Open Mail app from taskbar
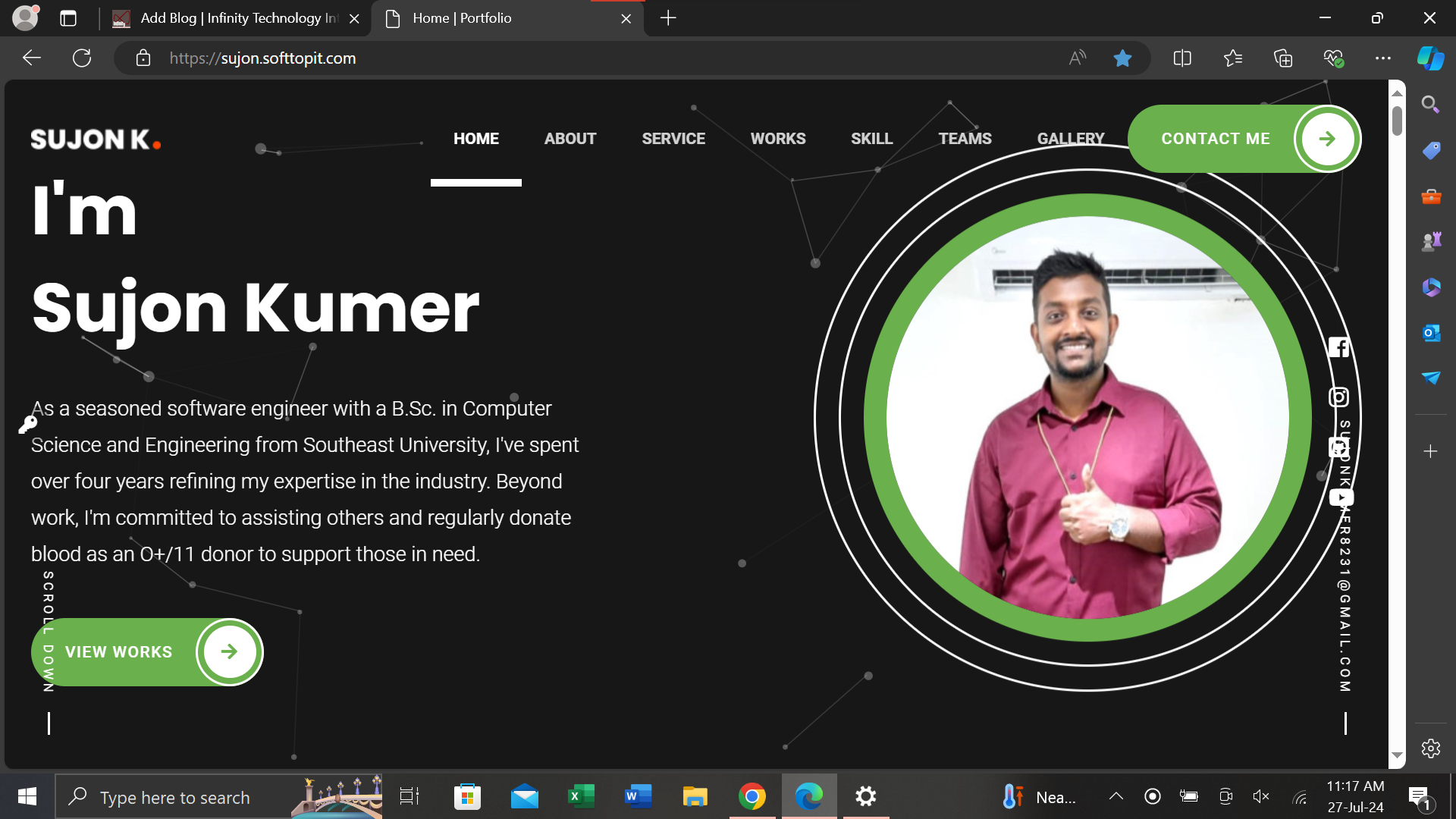Image resolution: width=1456 pixels, height=819 pixels. [x=524, y=796]
